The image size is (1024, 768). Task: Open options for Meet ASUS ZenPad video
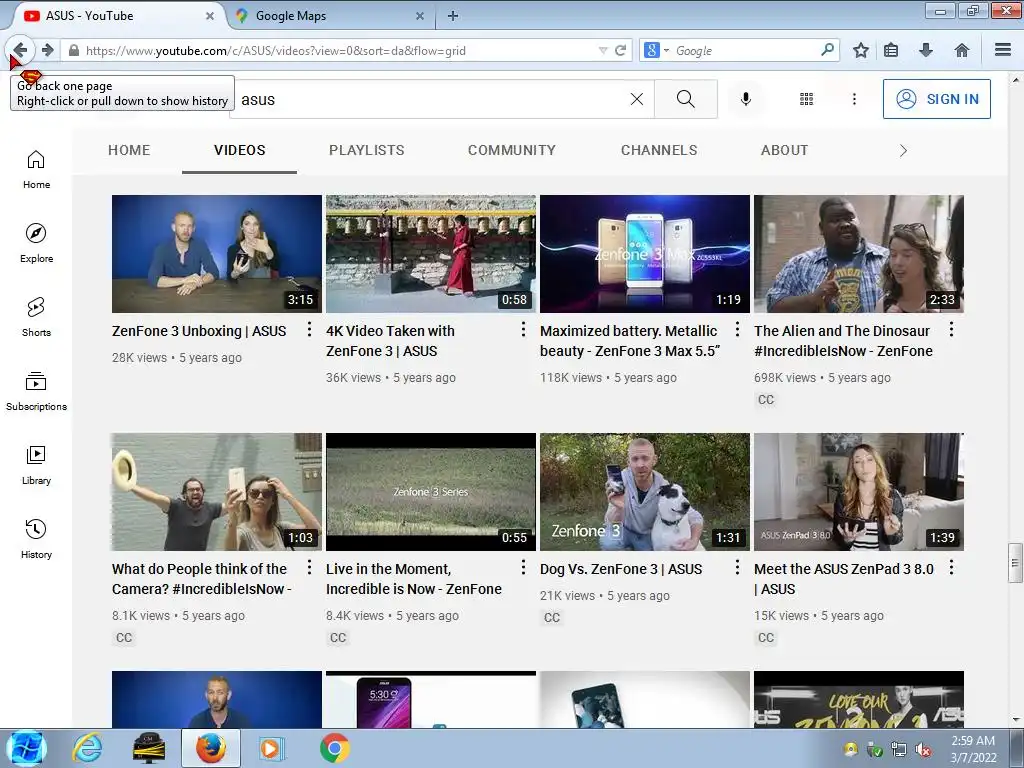click(952, 568)
